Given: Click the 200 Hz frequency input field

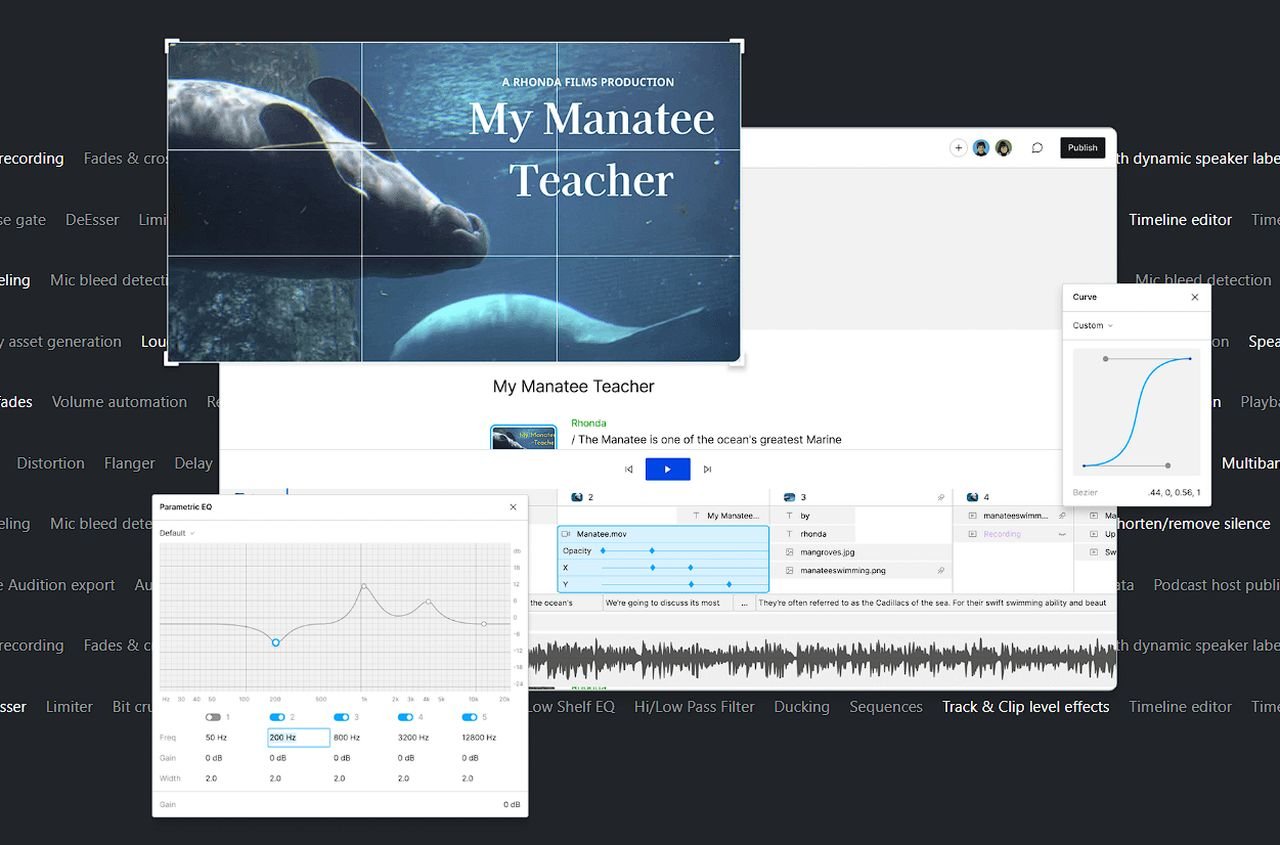Looking at the screenshot, I should (298, 738).
